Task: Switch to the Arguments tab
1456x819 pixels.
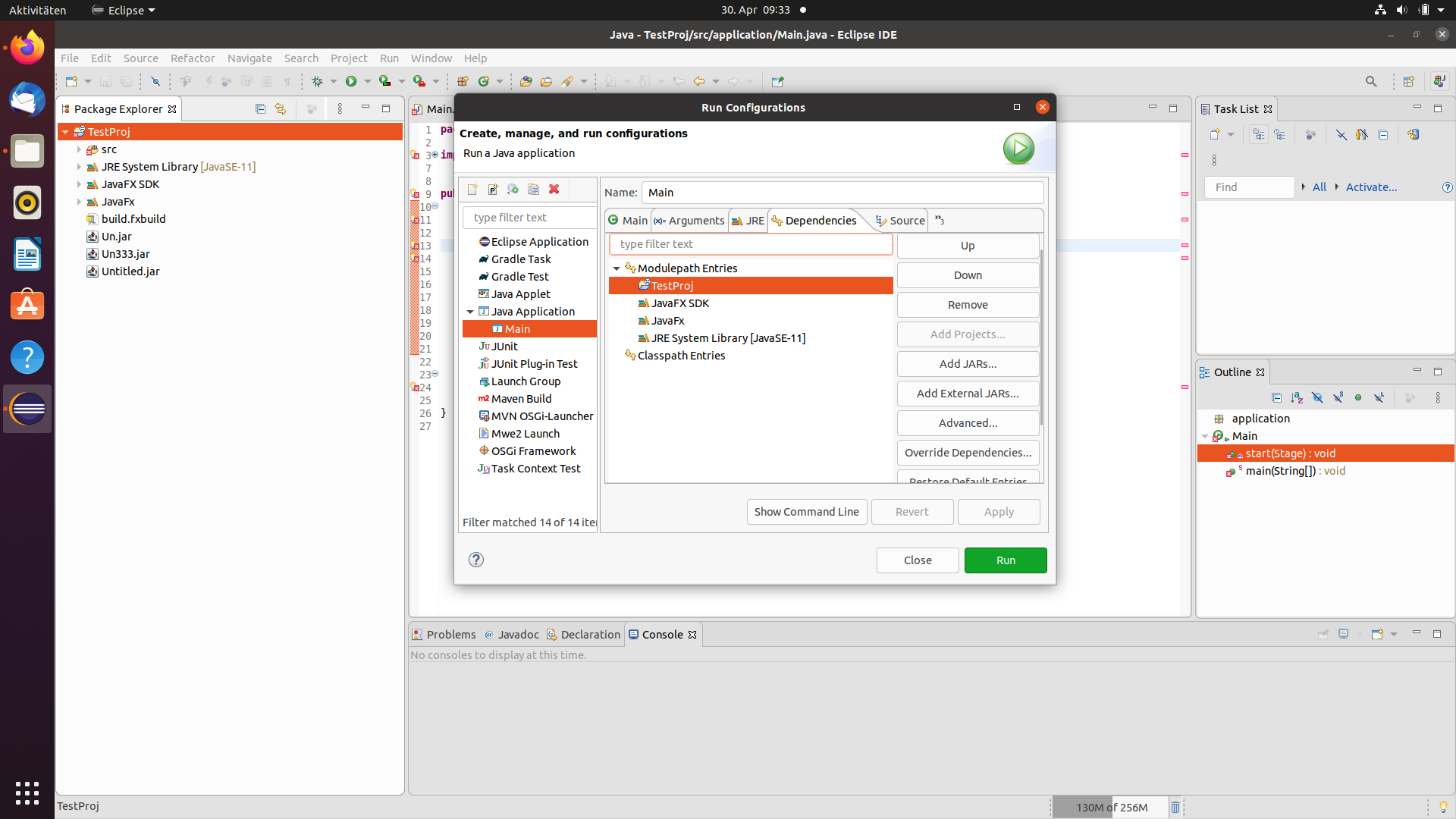Action: pyautogui.click(x=689, y=221)
